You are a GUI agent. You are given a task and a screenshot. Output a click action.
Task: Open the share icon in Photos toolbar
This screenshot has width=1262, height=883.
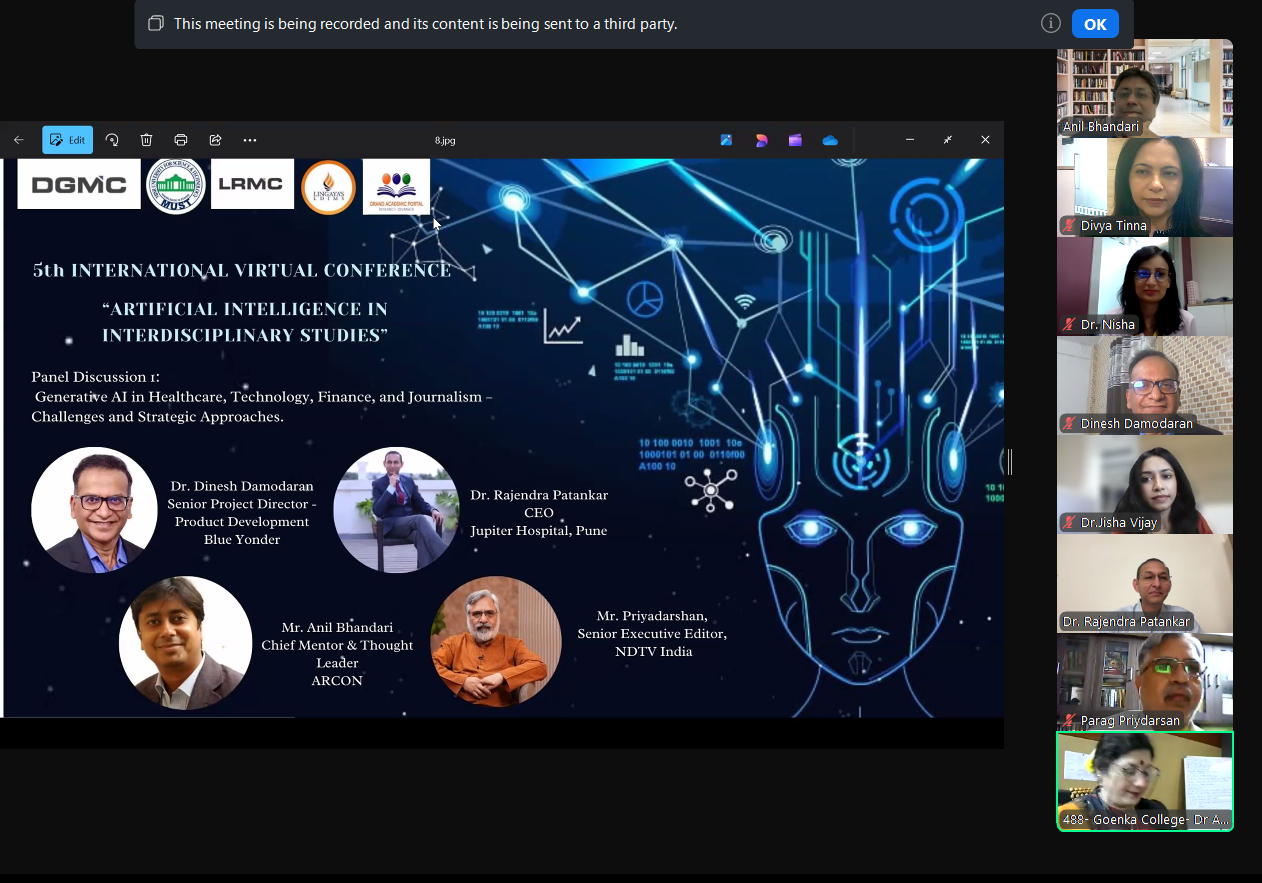[x=215, y=140]
